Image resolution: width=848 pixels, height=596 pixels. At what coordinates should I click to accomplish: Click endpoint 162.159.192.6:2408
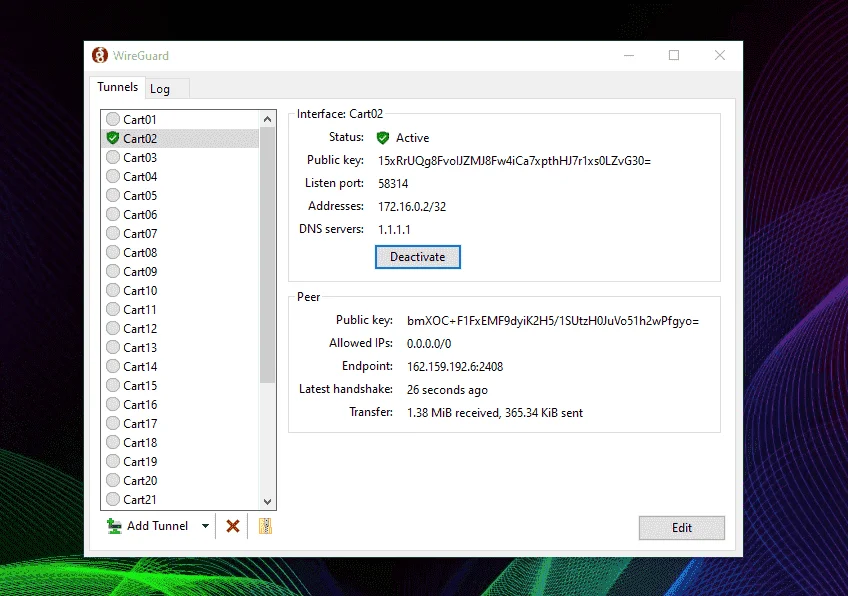pos(455,367)
